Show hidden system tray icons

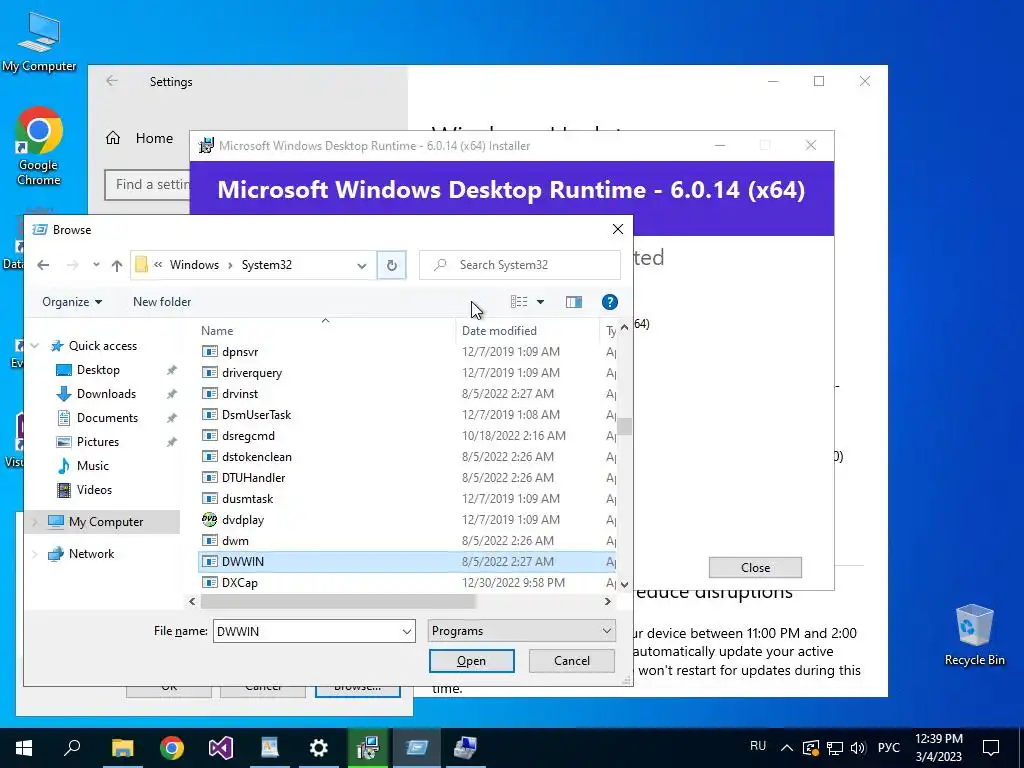[787, 748]
